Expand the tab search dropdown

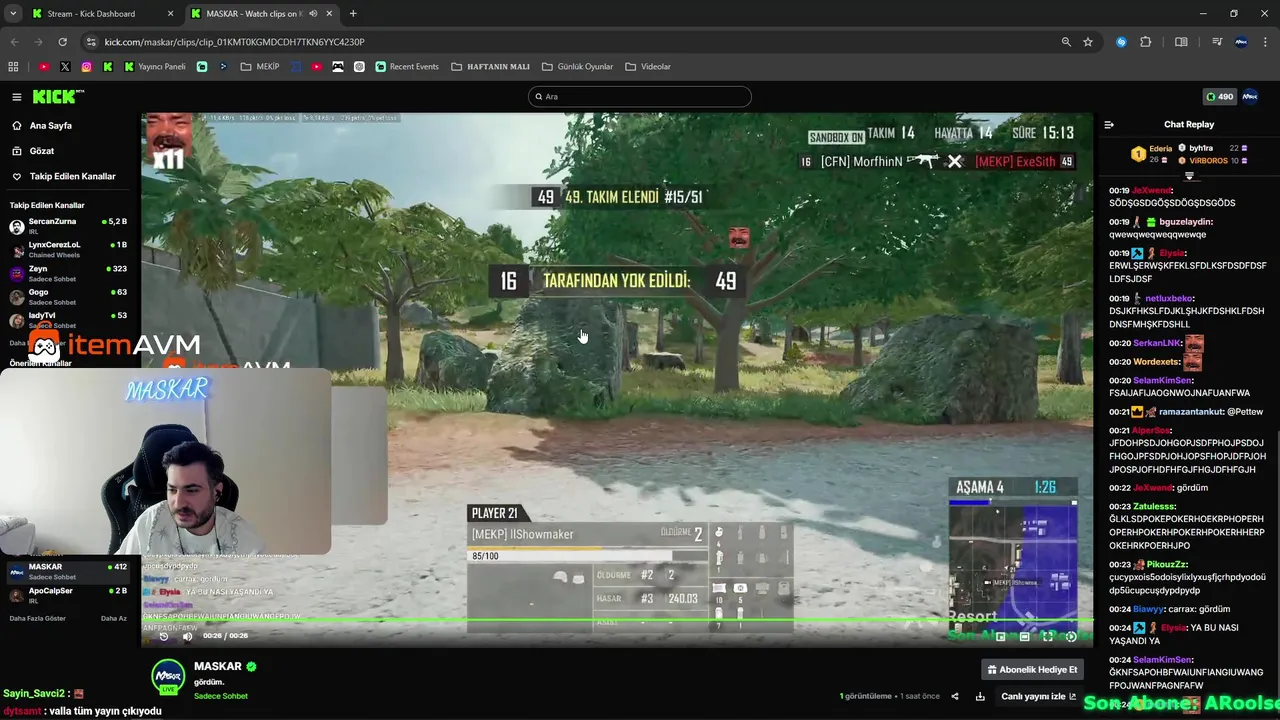[x=12, y=14]
